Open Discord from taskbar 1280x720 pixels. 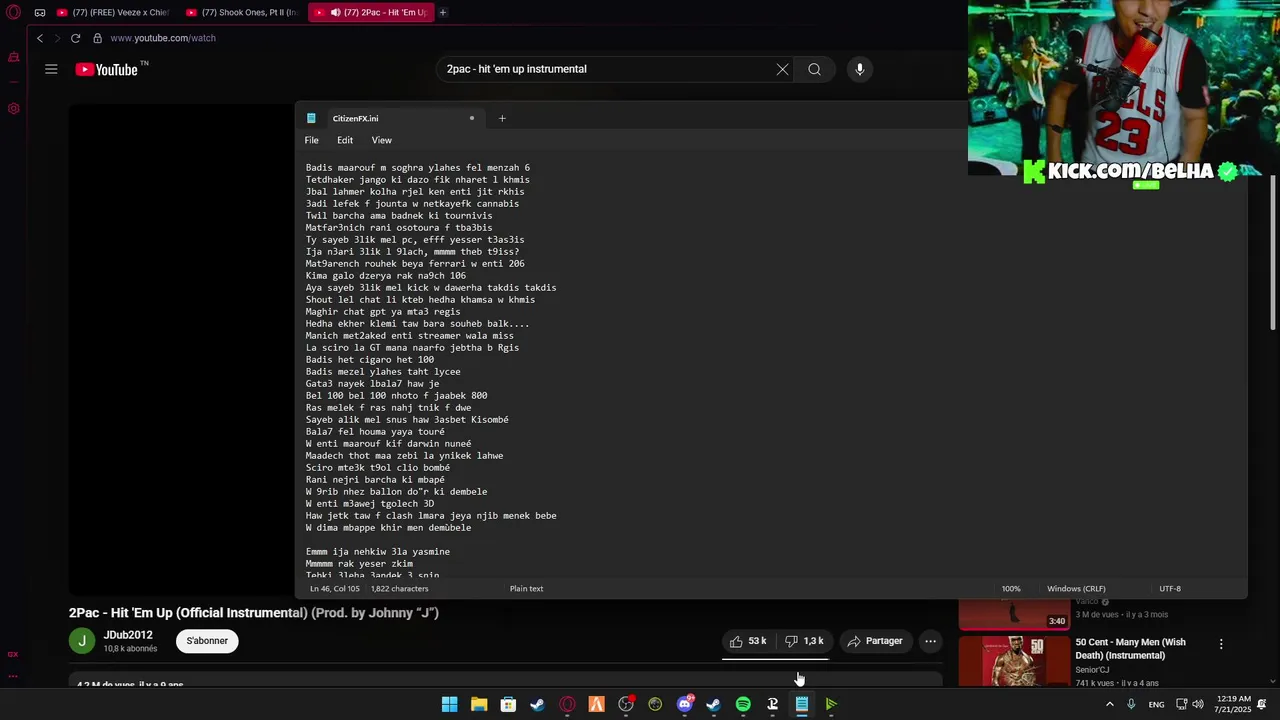coord(684,704)
